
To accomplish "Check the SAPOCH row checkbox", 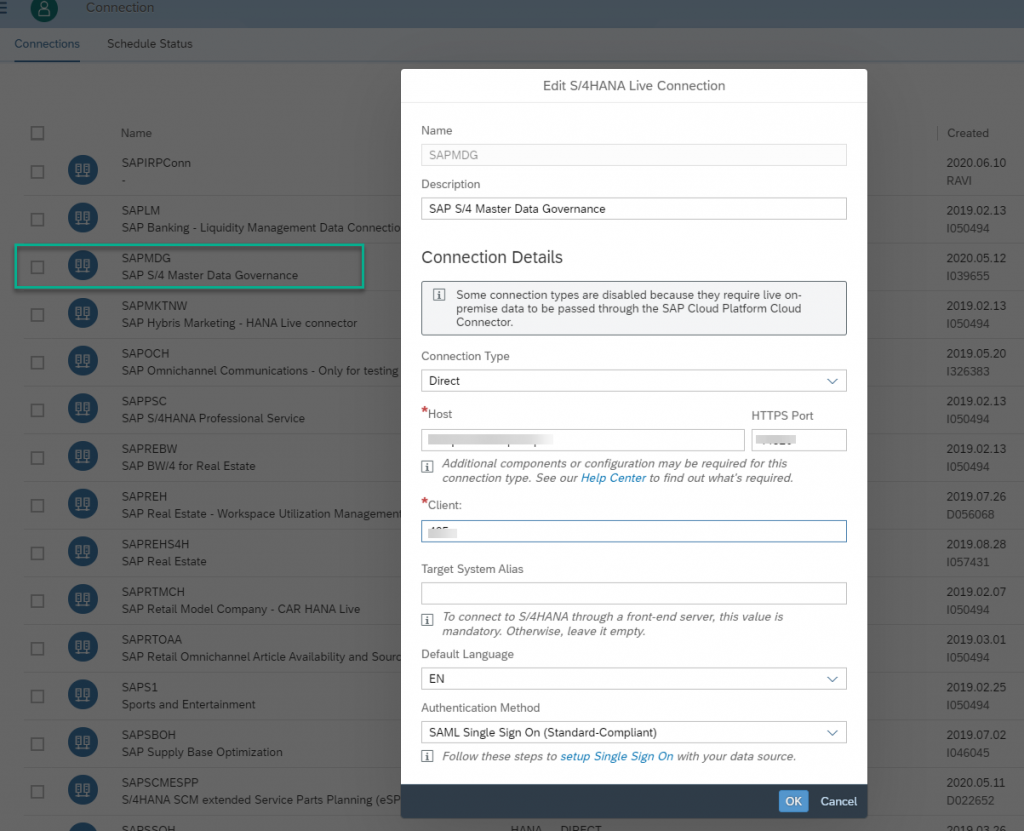I will tap(37, 363).
